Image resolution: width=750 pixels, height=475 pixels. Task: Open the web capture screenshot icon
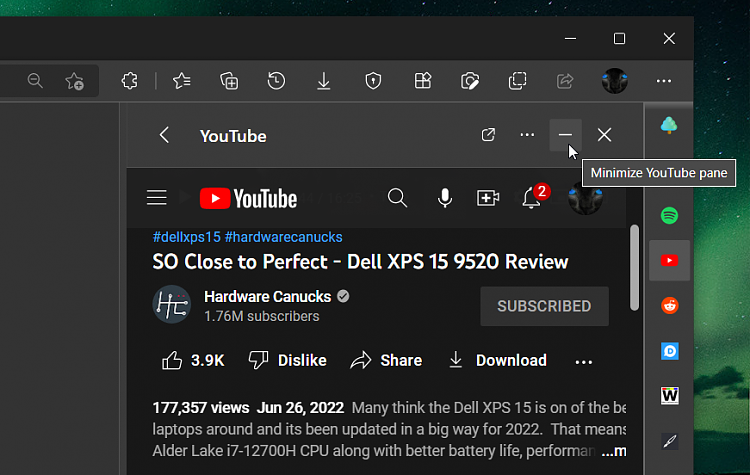(470, 81)
